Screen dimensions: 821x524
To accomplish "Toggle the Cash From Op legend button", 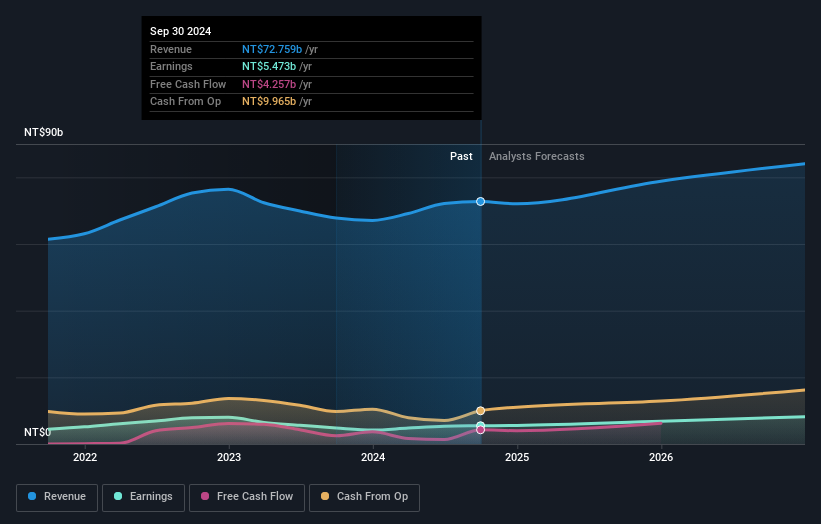I will [364, 497].
